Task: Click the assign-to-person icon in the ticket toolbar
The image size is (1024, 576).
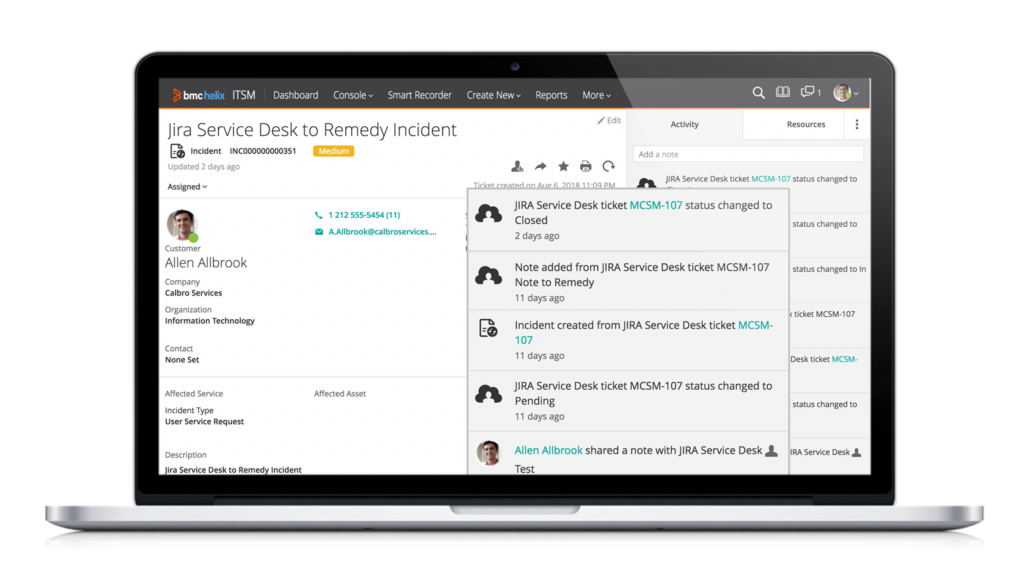Action: click(517, 167)
